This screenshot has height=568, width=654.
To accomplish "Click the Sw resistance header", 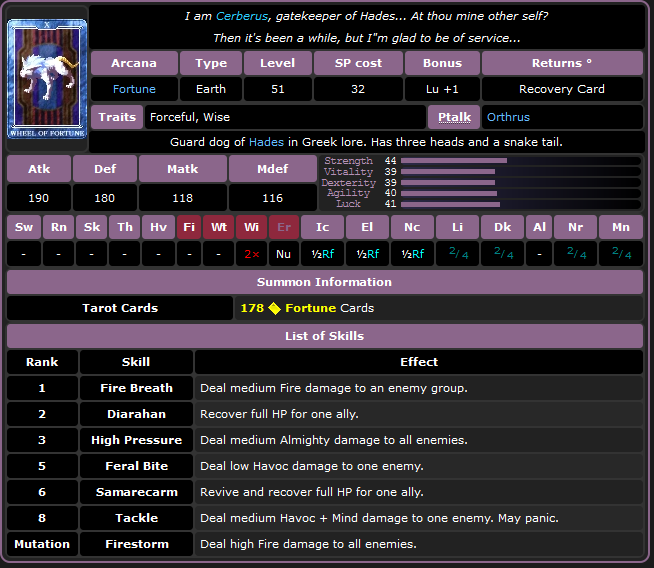I will [24, 227].
